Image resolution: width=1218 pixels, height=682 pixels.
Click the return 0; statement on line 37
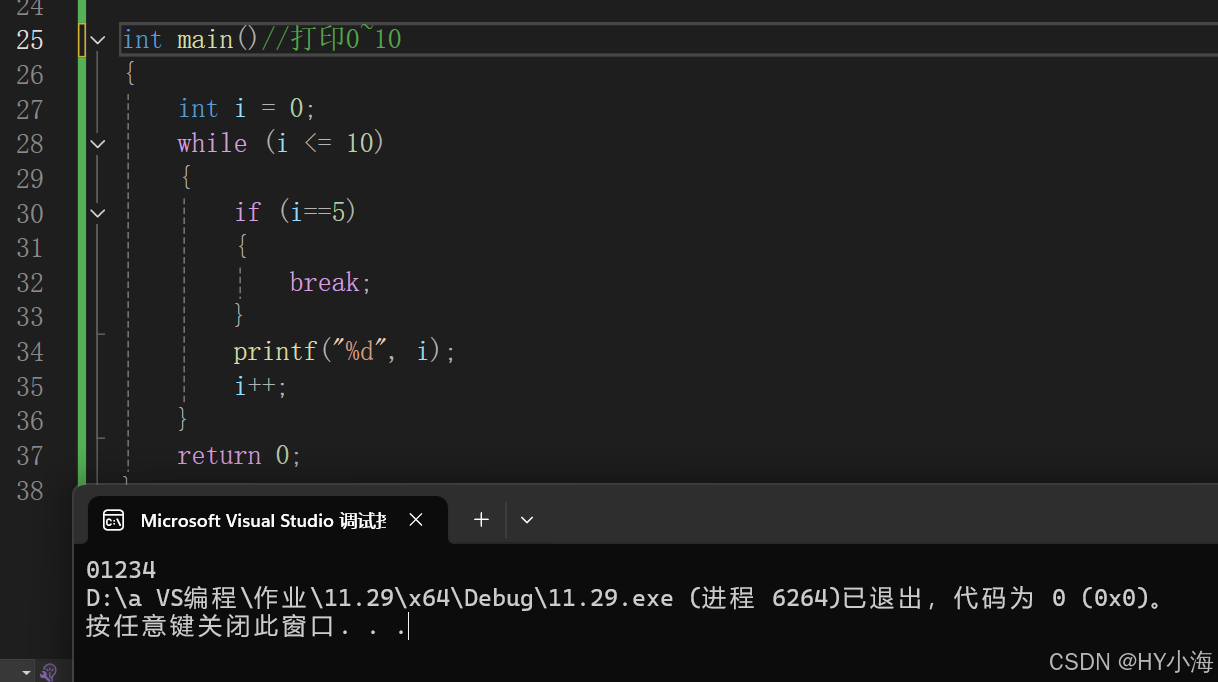238,455
